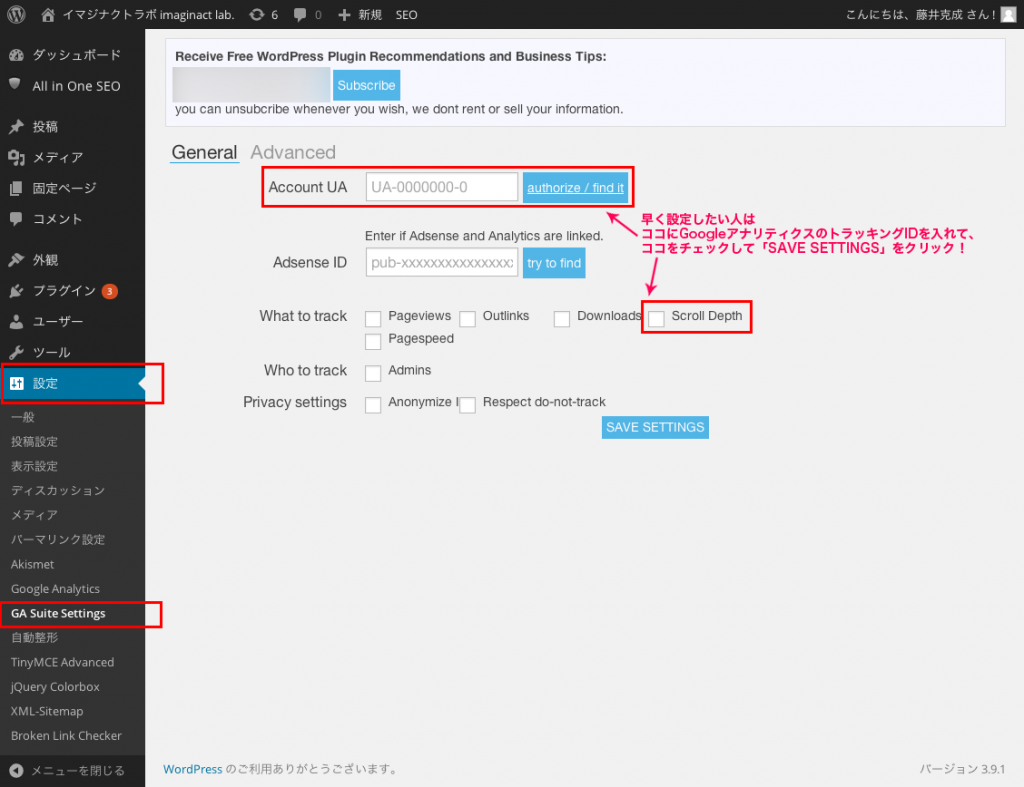Enable Respect do-not-track checkbox
The image size is (1024, 787).
[468, 405]
